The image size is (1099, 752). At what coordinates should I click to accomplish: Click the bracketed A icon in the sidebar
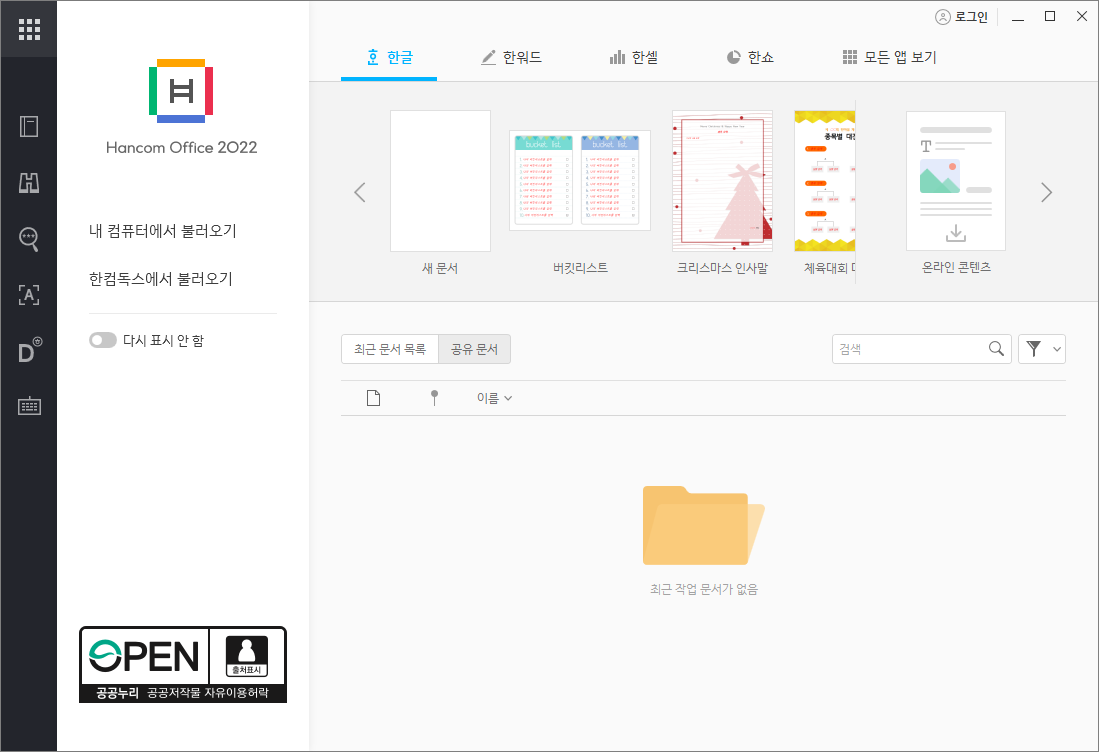click(x=29, y=295)
